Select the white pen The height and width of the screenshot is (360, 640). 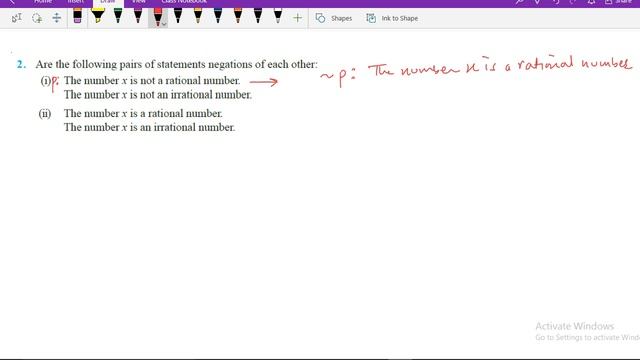pyautogui.click(x=278, y=16)
